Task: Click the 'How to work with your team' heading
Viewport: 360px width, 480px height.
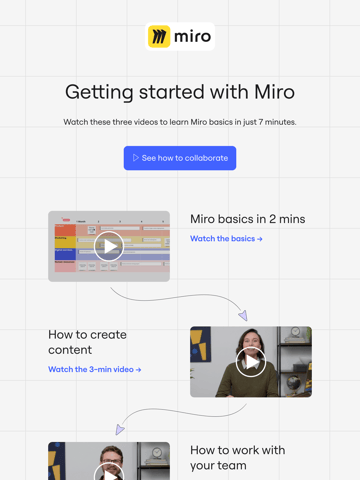Action: click(238, 458)
